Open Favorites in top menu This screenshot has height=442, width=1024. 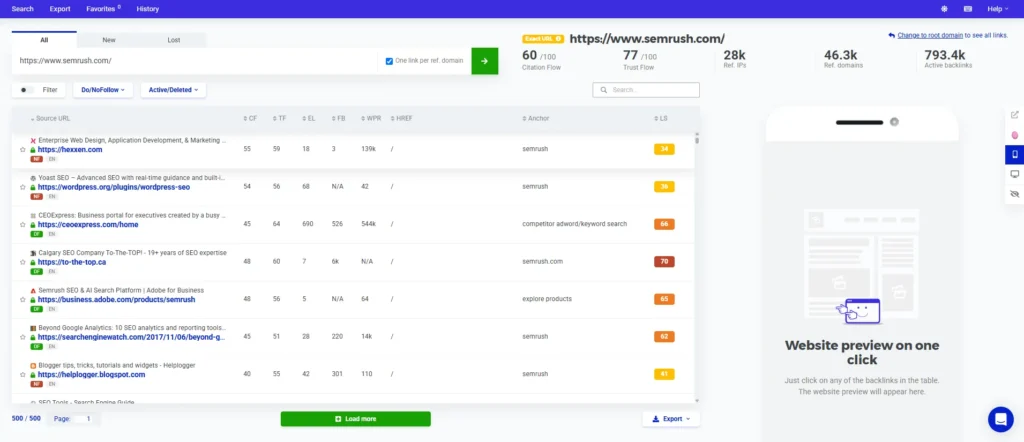point(103,9)
